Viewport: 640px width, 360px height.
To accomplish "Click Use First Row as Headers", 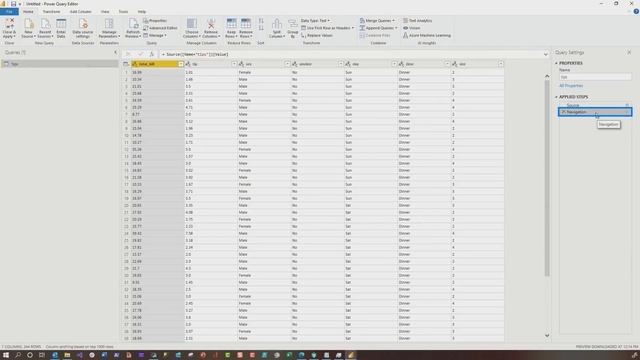I will point(327,28).
